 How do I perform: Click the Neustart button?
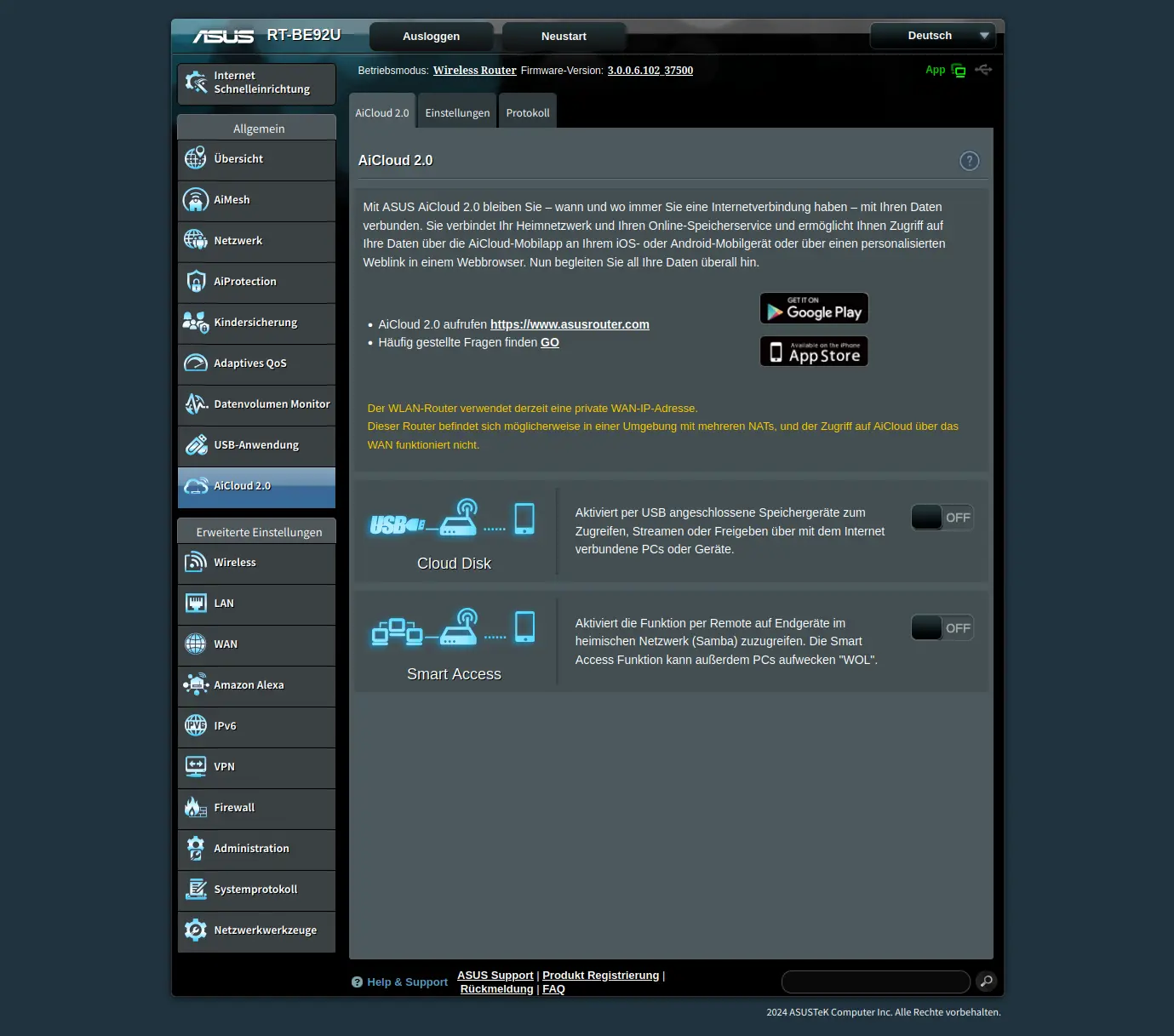click(x=564, y=37)
